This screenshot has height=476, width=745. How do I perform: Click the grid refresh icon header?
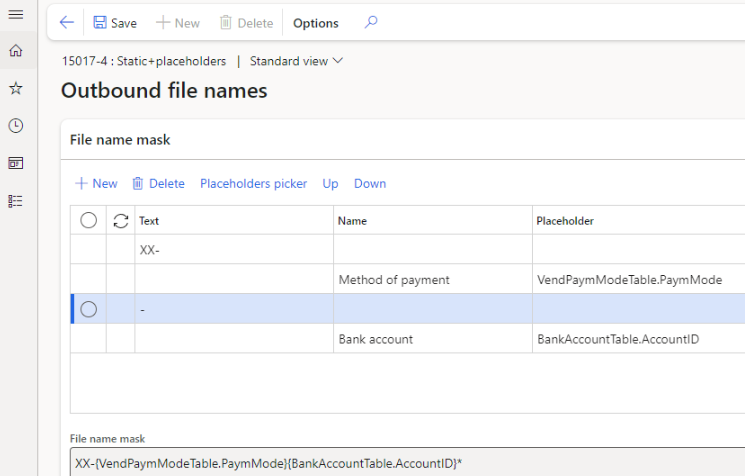121,220
